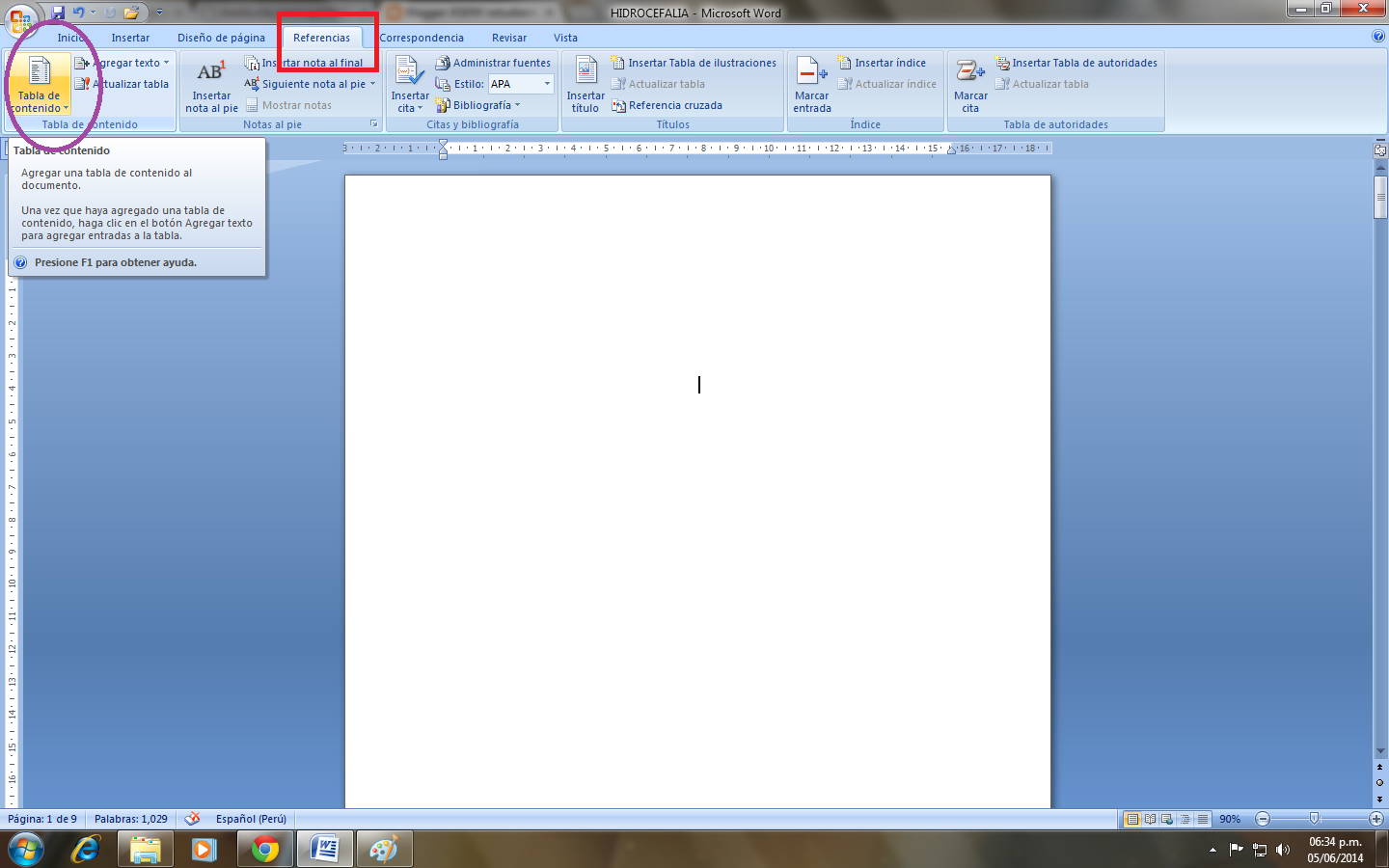This screenshot has width=1389, height=868.
Task: Click the Office button
Action: coord(20,19)
